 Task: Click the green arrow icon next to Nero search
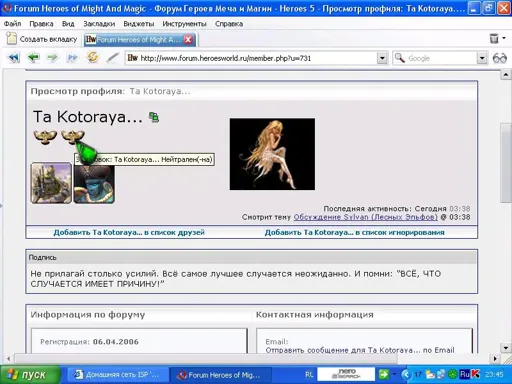click(x=384, y=374)
